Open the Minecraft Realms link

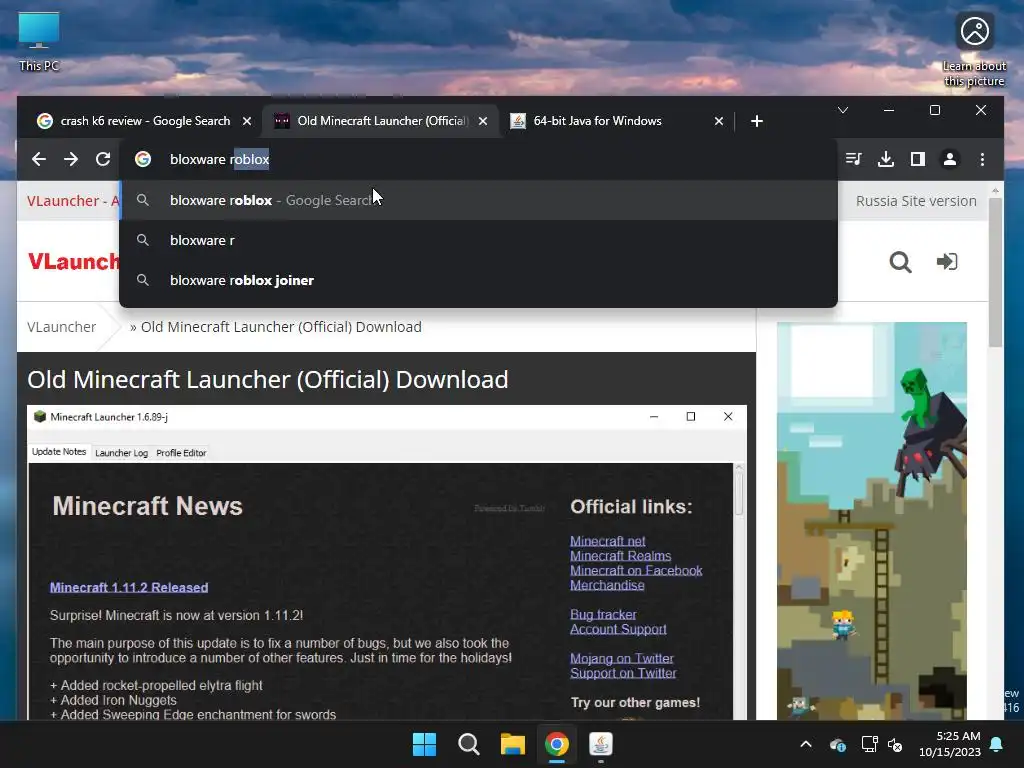[620, 556]
